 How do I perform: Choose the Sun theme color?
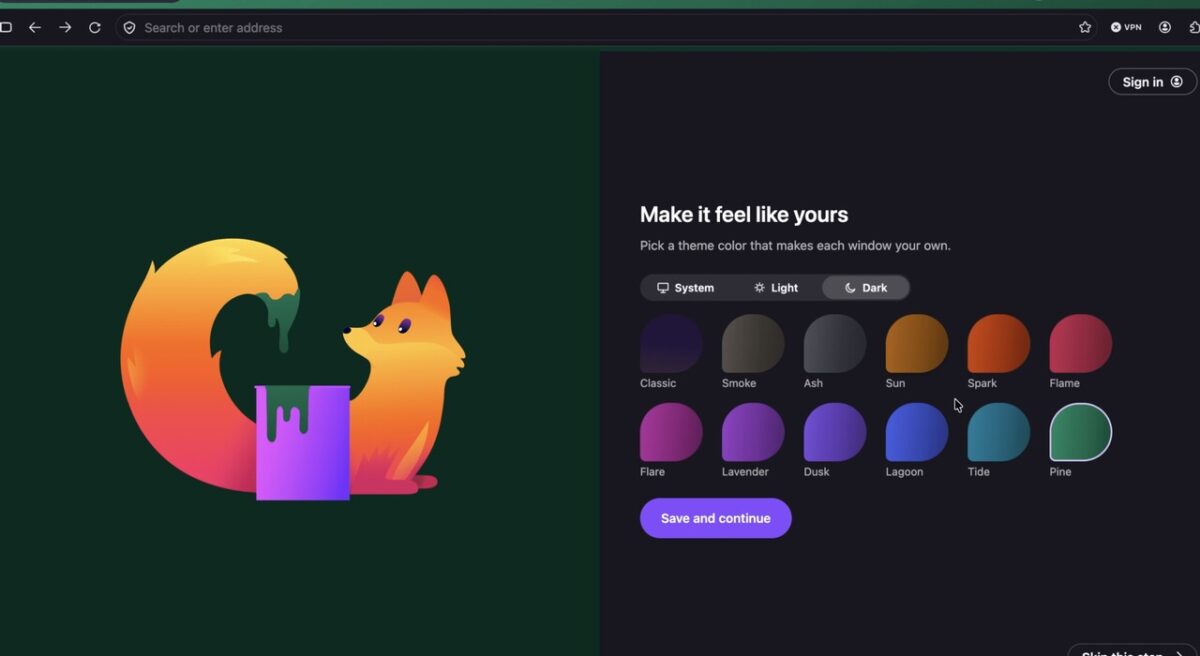coord(917,344)
